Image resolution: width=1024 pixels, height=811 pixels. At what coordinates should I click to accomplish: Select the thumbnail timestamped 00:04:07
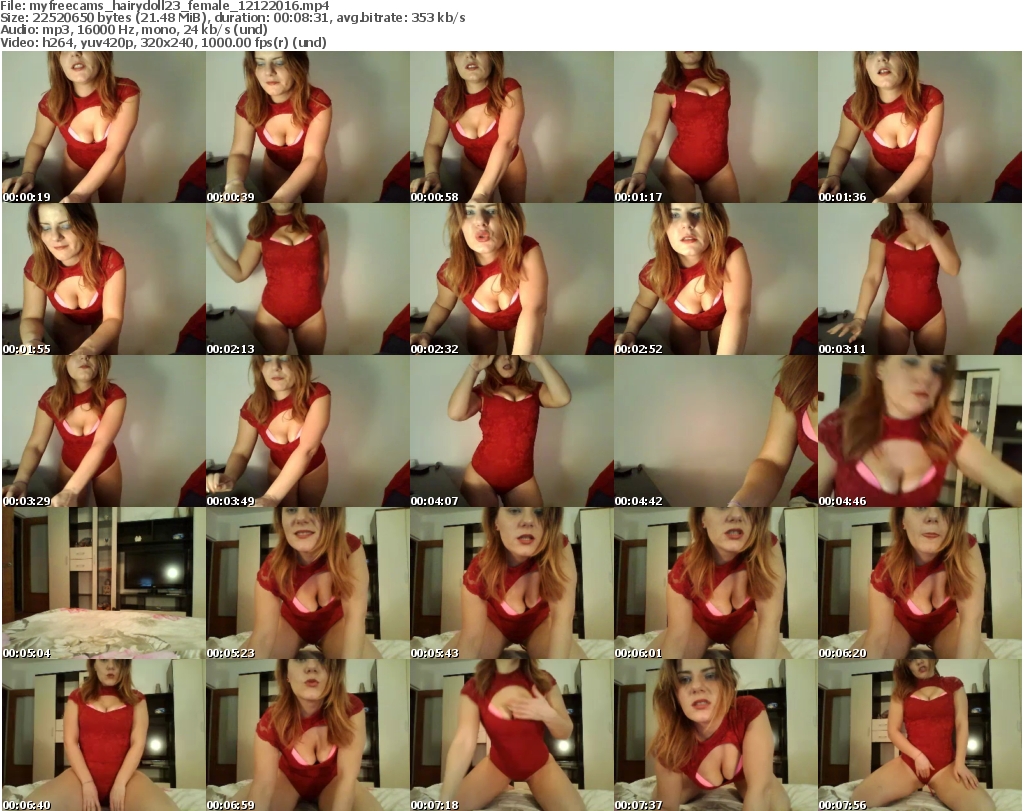point(511,431)
